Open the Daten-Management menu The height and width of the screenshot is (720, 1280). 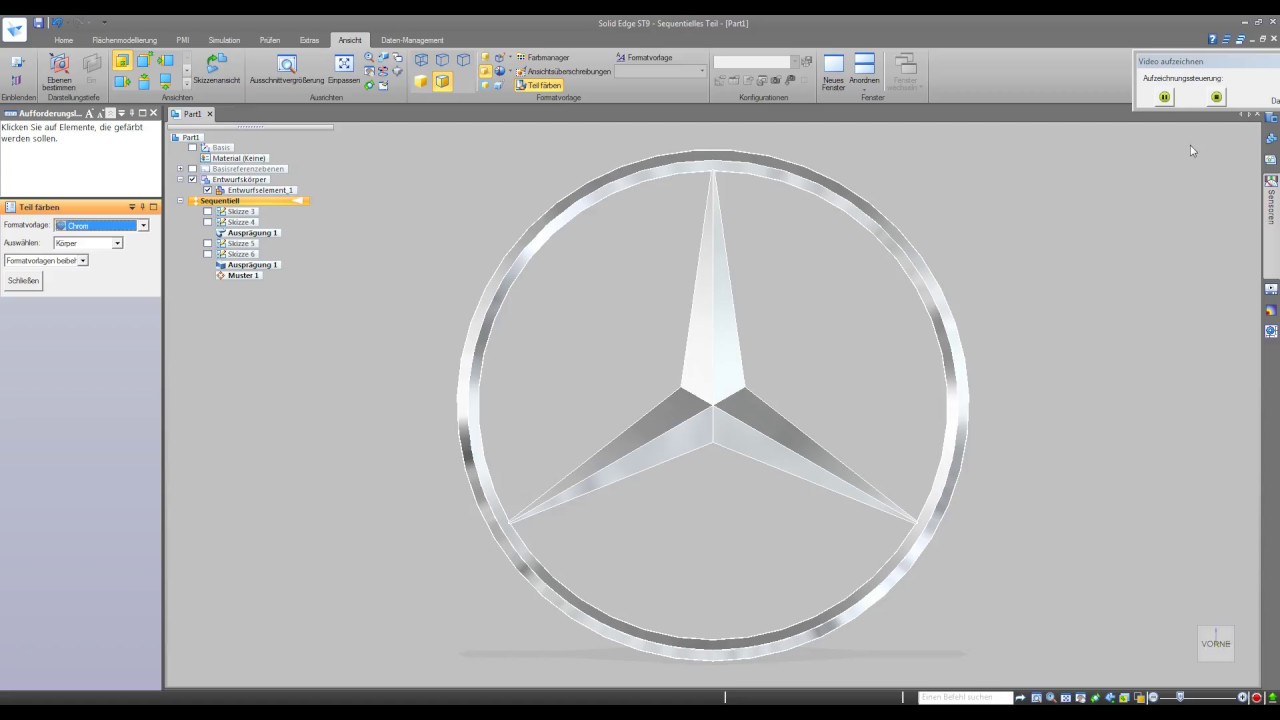point(412,40)
